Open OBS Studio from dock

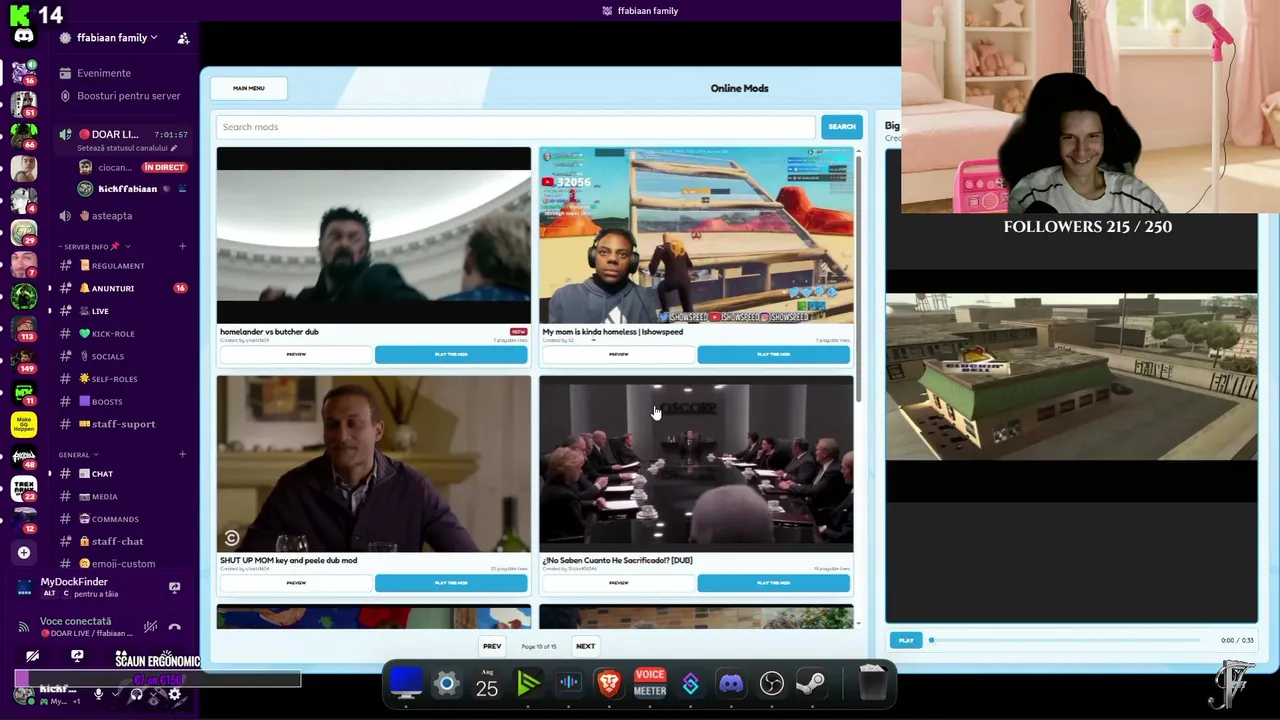click(772, 684)
